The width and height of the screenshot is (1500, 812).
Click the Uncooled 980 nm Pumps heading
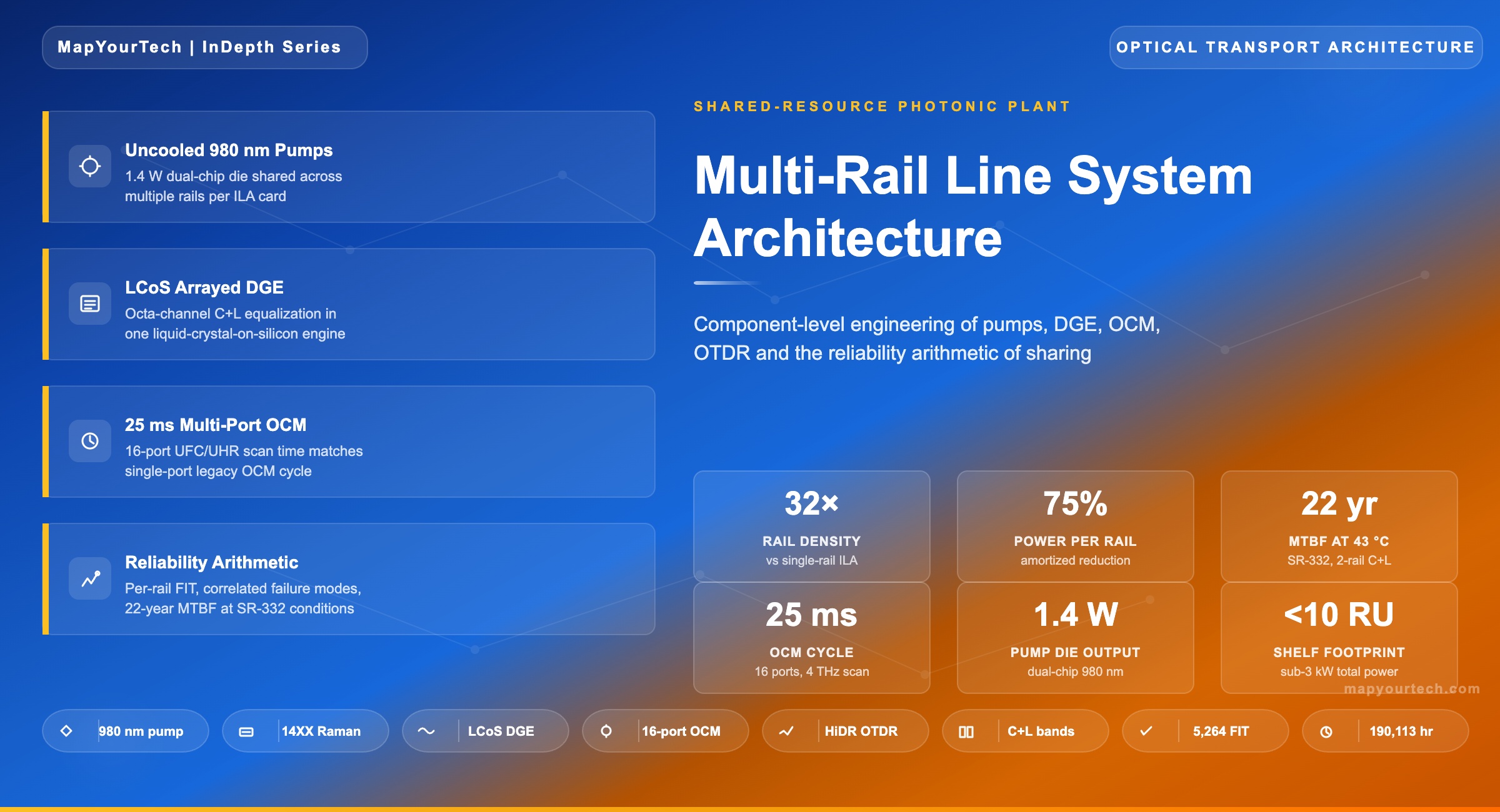(229, 151)
